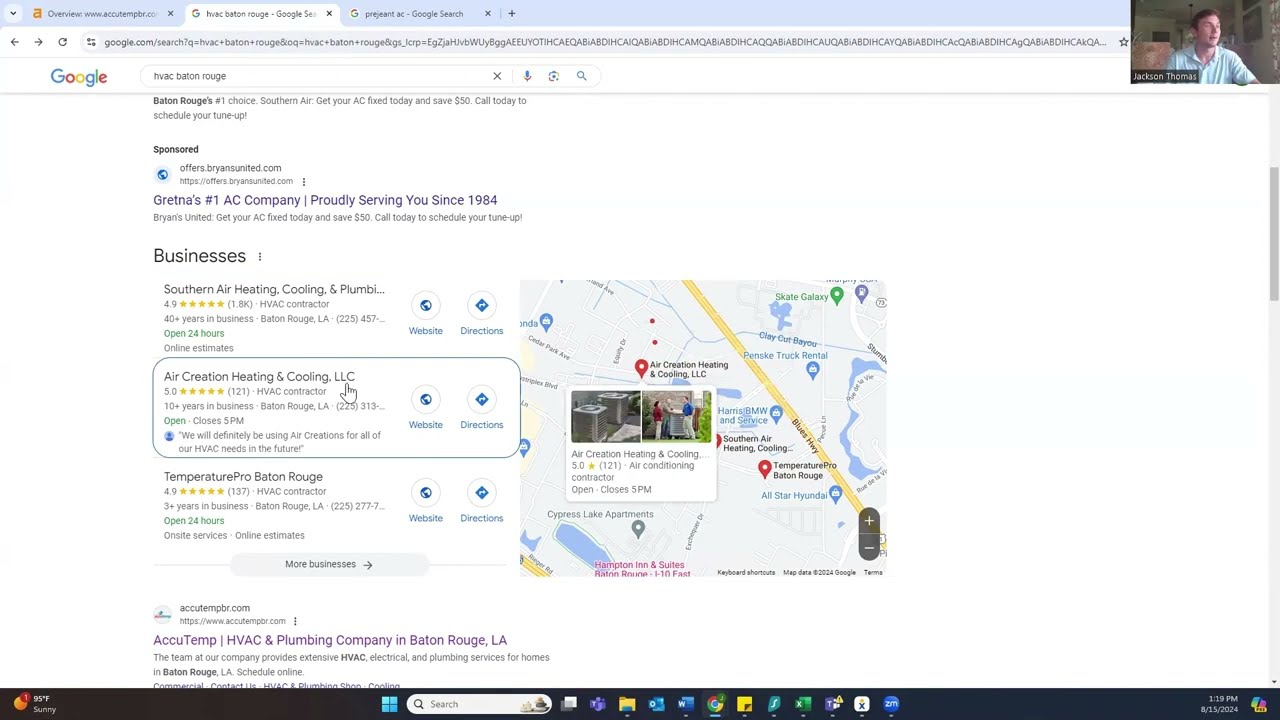Open Word from the taskbar
The width and height of the screenshot is (1280, 720).
coord(685,704)
